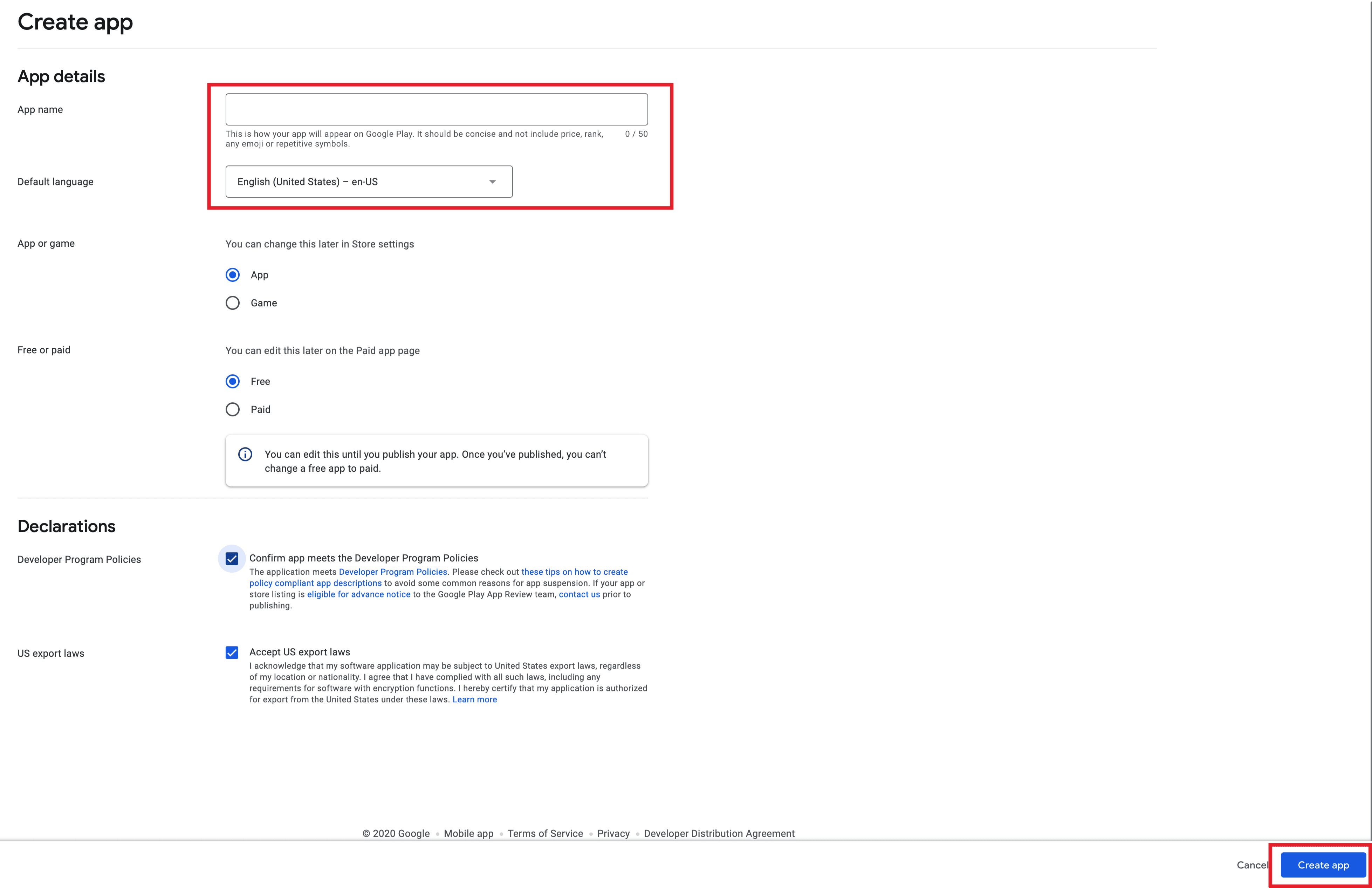Image resolution: width=1372 pixels, height=888 pixels.
Task: Choose Game as the app type
Action: [232, 303]
